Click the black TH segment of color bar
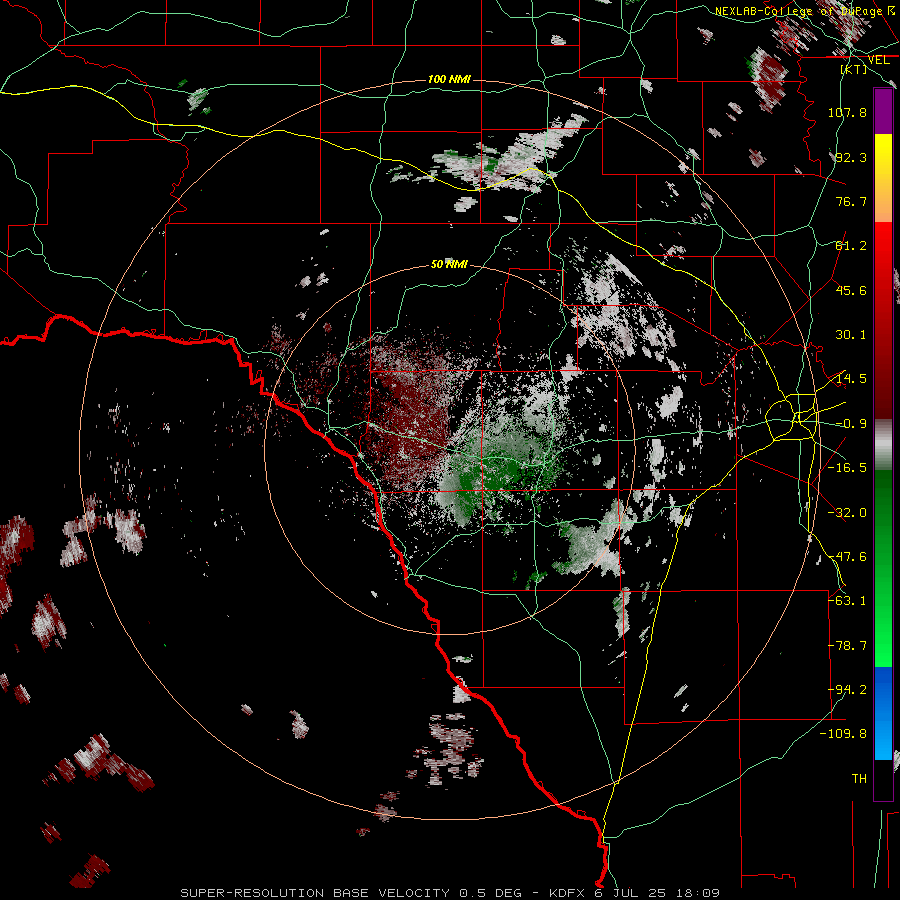The width and height of the screenshot is (900, 900). point(883,779)
